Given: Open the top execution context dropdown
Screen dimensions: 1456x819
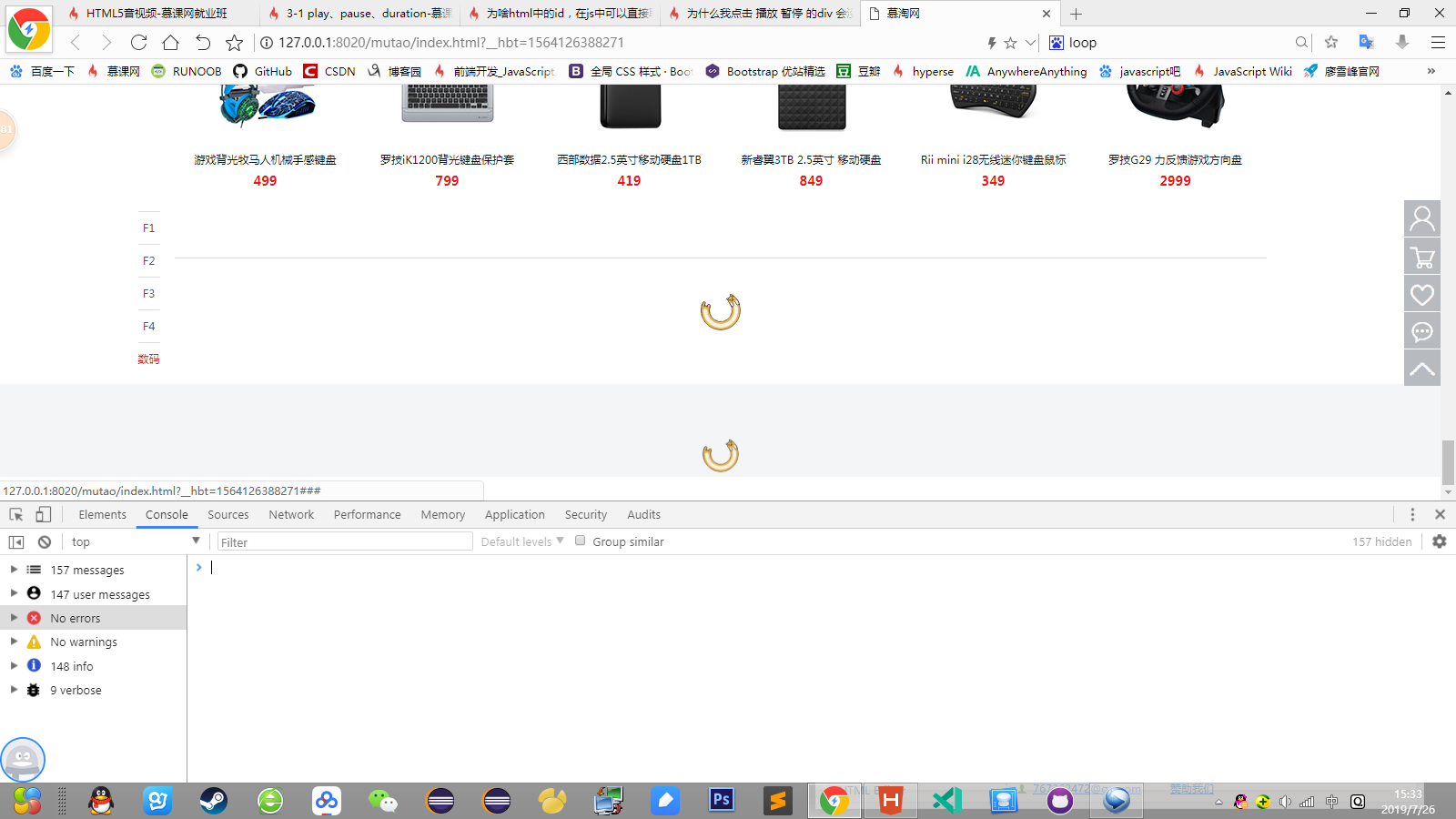Looking at the screenshot, I should coord(135,541).
